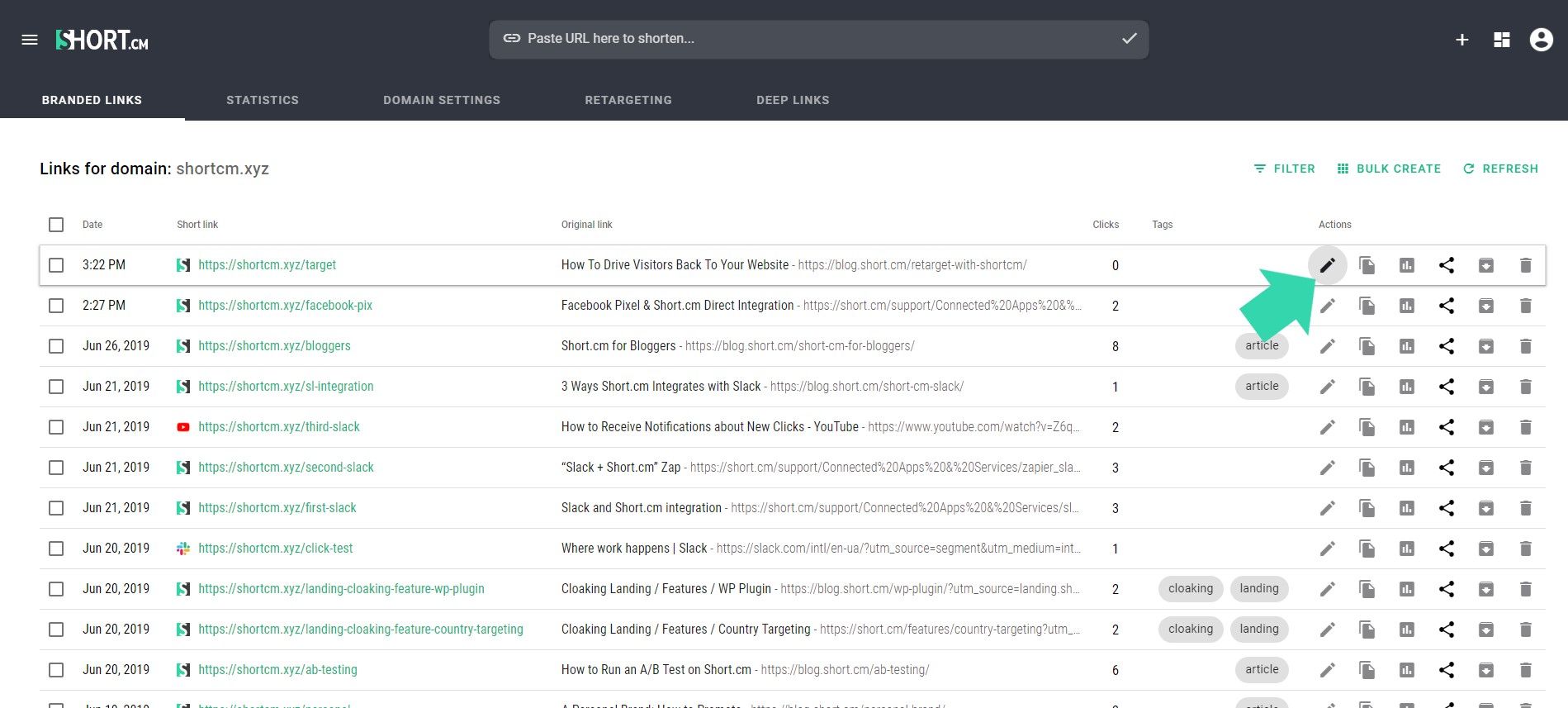Go to the Domain Settings tab

tap(442, 100)
